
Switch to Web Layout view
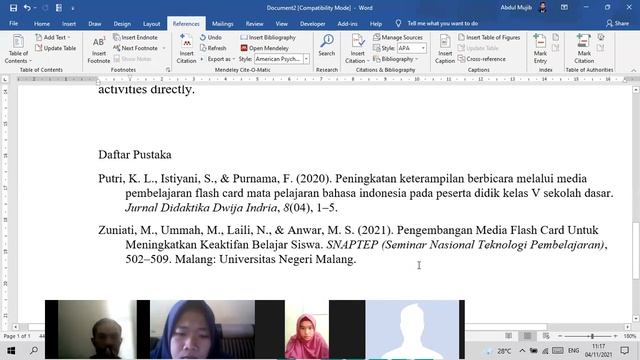546,336
